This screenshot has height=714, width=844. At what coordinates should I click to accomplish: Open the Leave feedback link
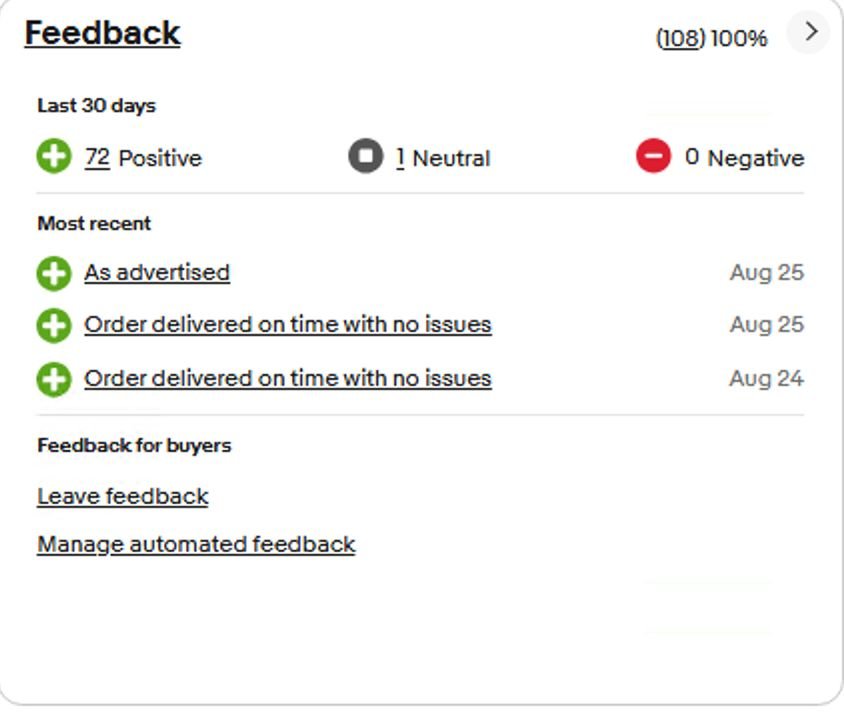pos(123,496)
